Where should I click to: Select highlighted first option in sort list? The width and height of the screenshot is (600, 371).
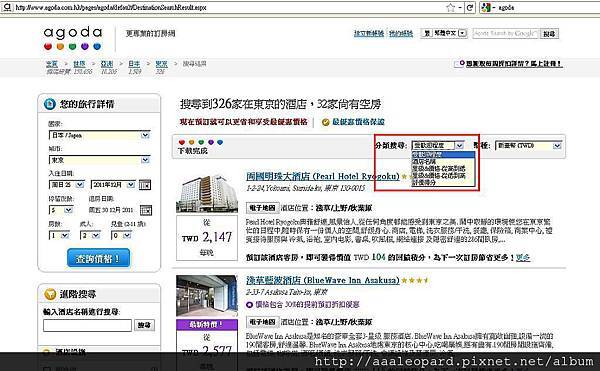point(443,155)
